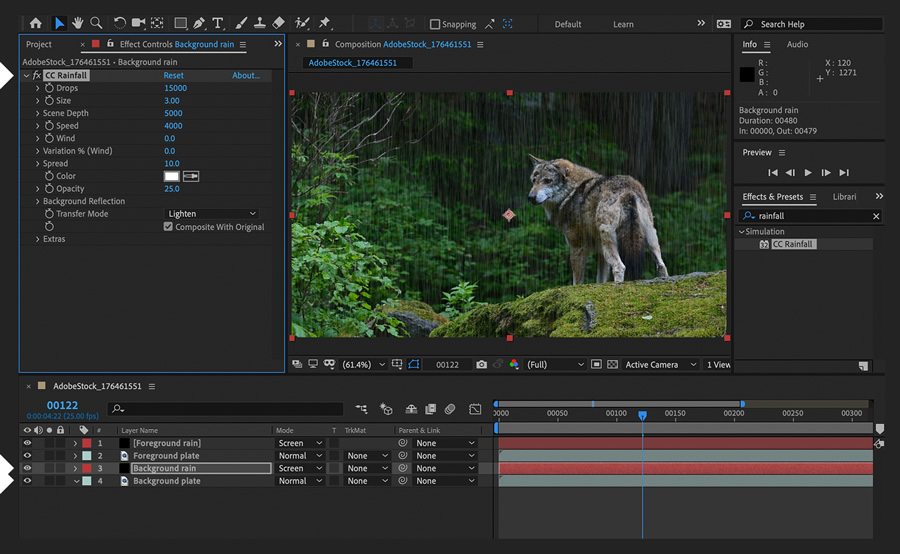Click the About link for CC Rainfall
This screenshot has height=554, width=900.
[x=245, y=76]
